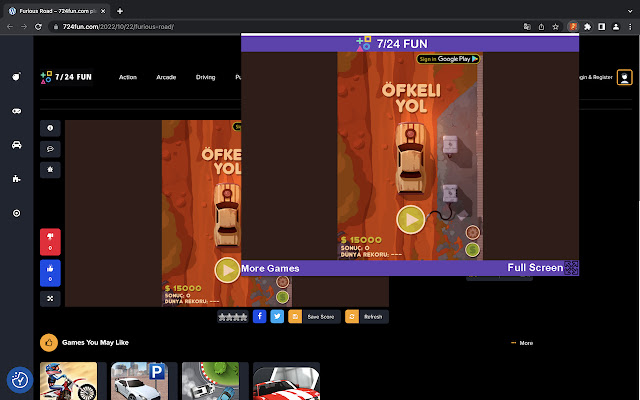Click the Login & Register link
The height and width of the screenshot is (400, 640).
tap(596, 77)
